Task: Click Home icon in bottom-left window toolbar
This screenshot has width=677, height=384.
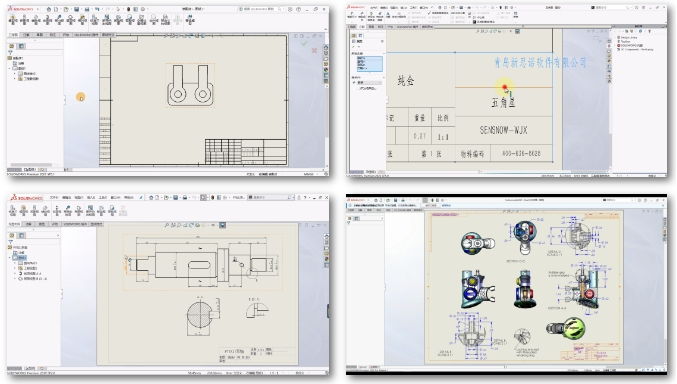Action: click(151, 197)
